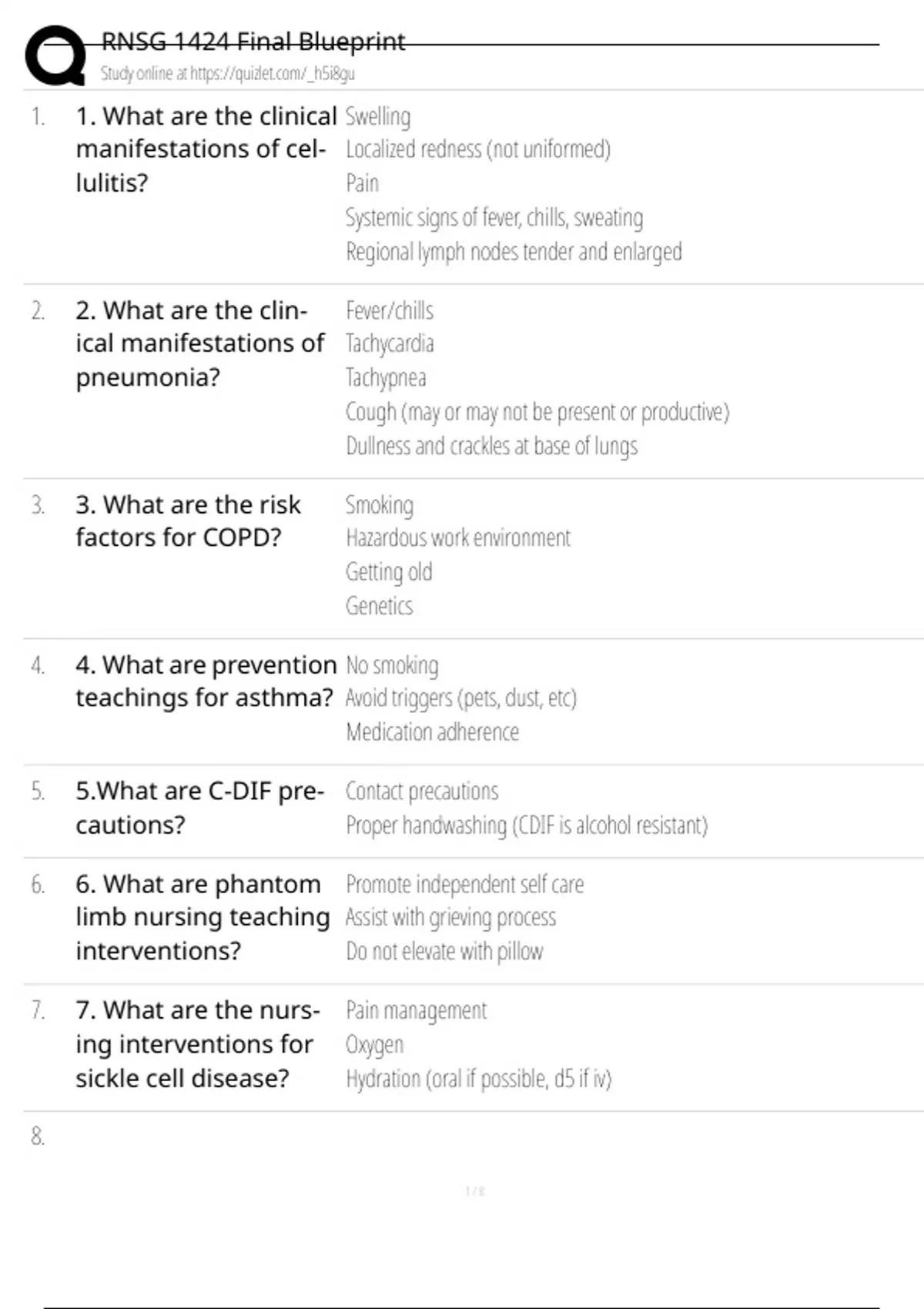Select the COPD risk factors question
924x1309 pixels.
pyautogui.click(x=187, y=521)
